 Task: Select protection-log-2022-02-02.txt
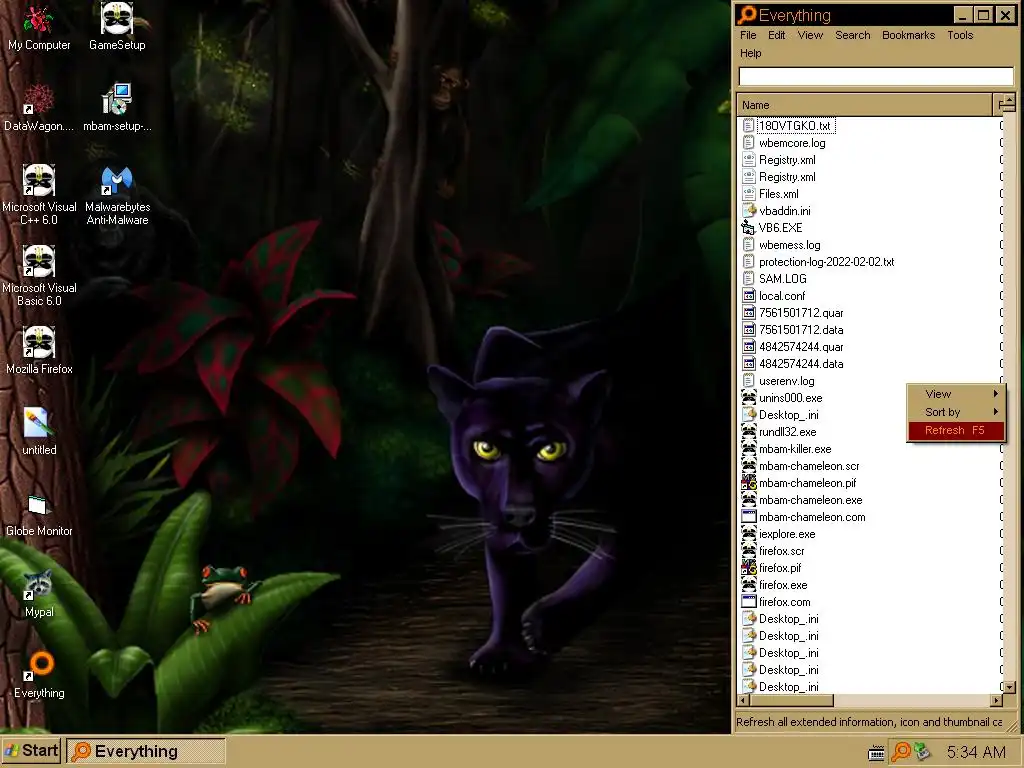(826, 262)
